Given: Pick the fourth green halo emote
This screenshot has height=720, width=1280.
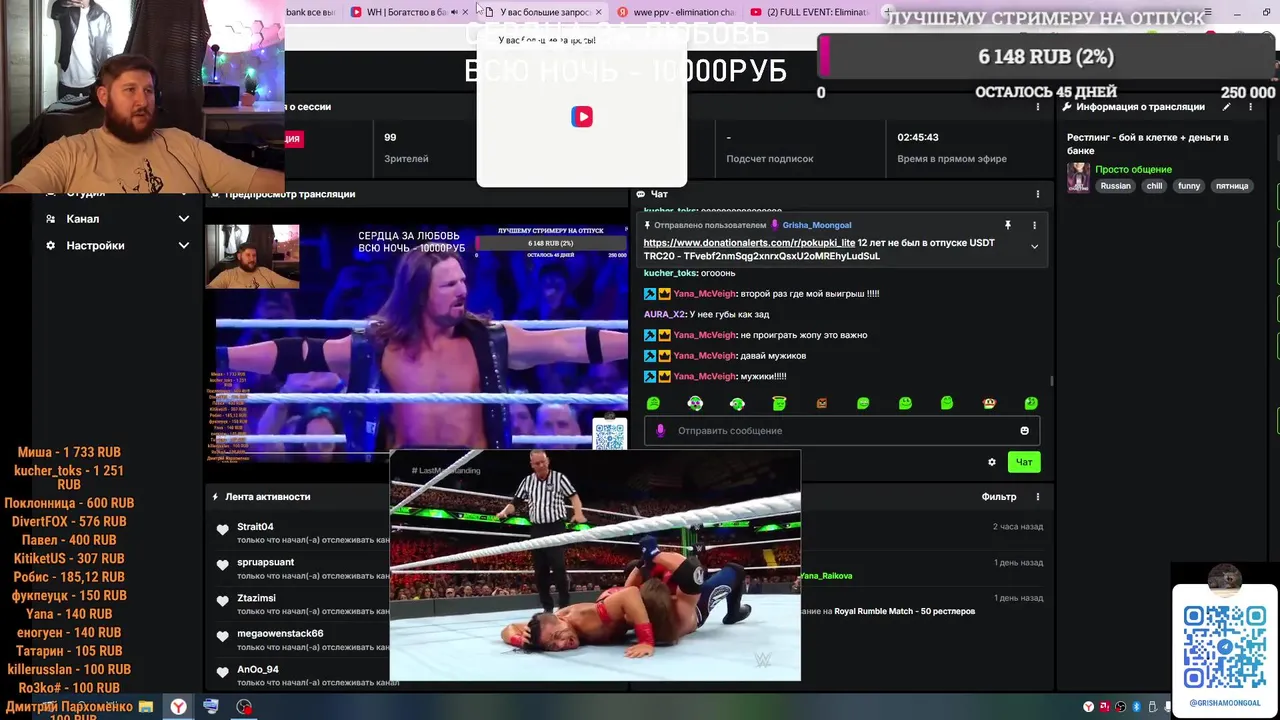Looking at the screenshot, I should (779, 403).
